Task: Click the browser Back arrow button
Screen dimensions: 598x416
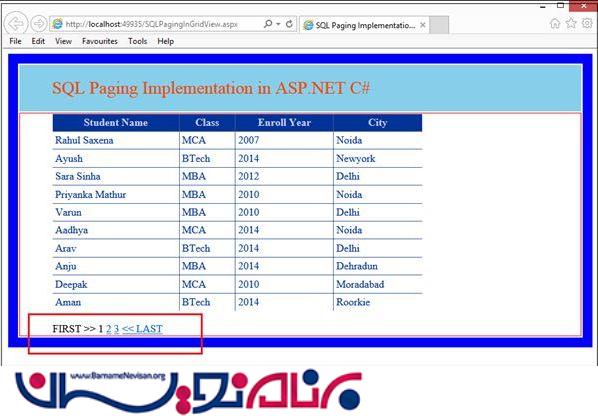Action: [16, 24]
